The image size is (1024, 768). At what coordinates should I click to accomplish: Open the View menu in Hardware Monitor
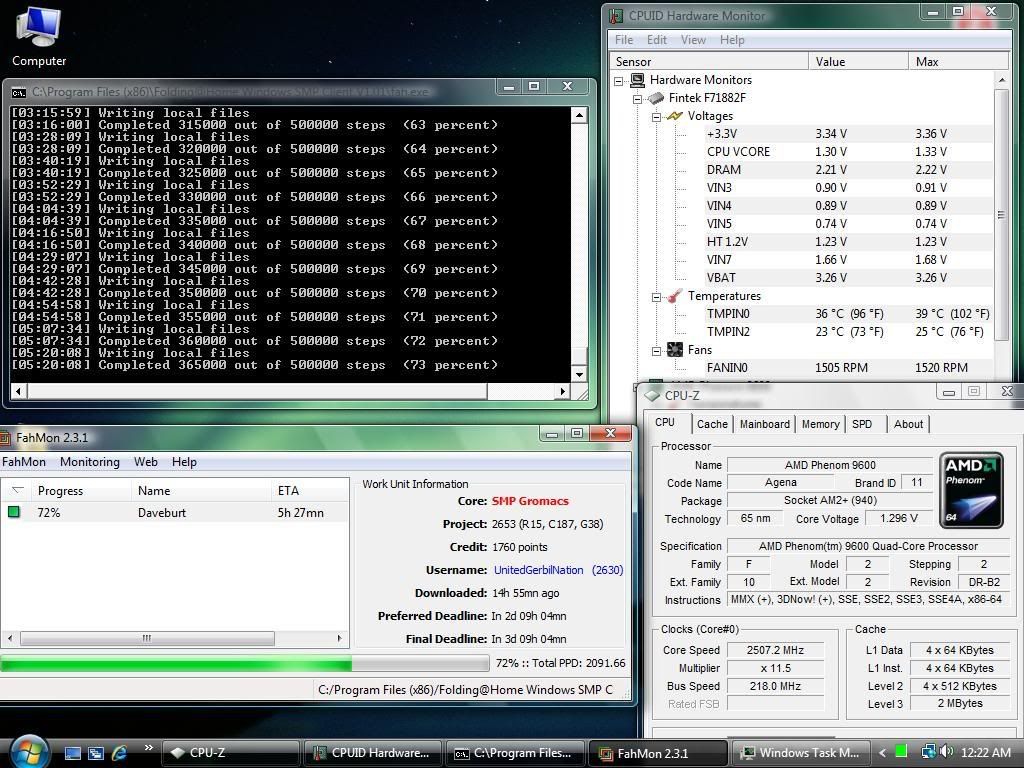tap(693, 40)
